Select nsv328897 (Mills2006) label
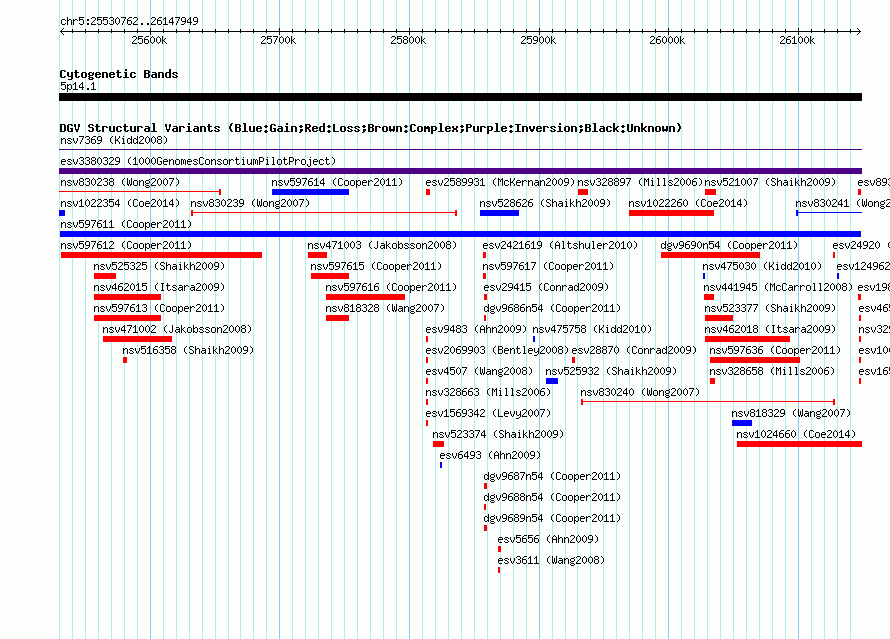 tap(640, 182)
